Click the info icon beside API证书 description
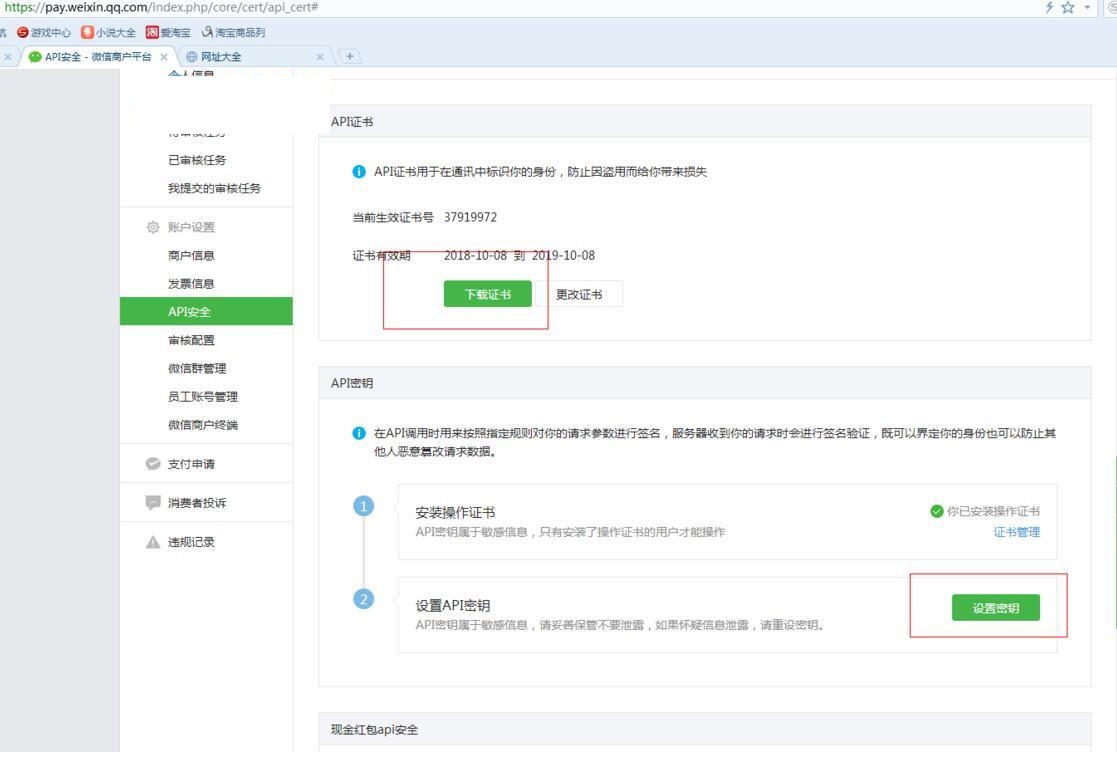 coord(359,172)
